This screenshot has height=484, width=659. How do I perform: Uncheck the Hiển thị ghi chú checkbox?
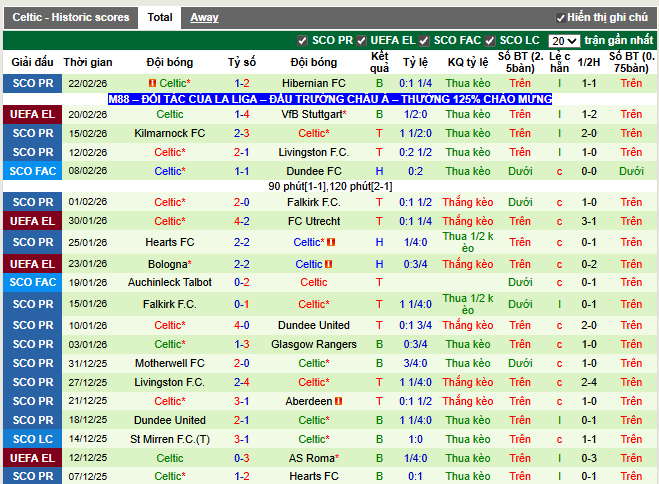point(560,18)
